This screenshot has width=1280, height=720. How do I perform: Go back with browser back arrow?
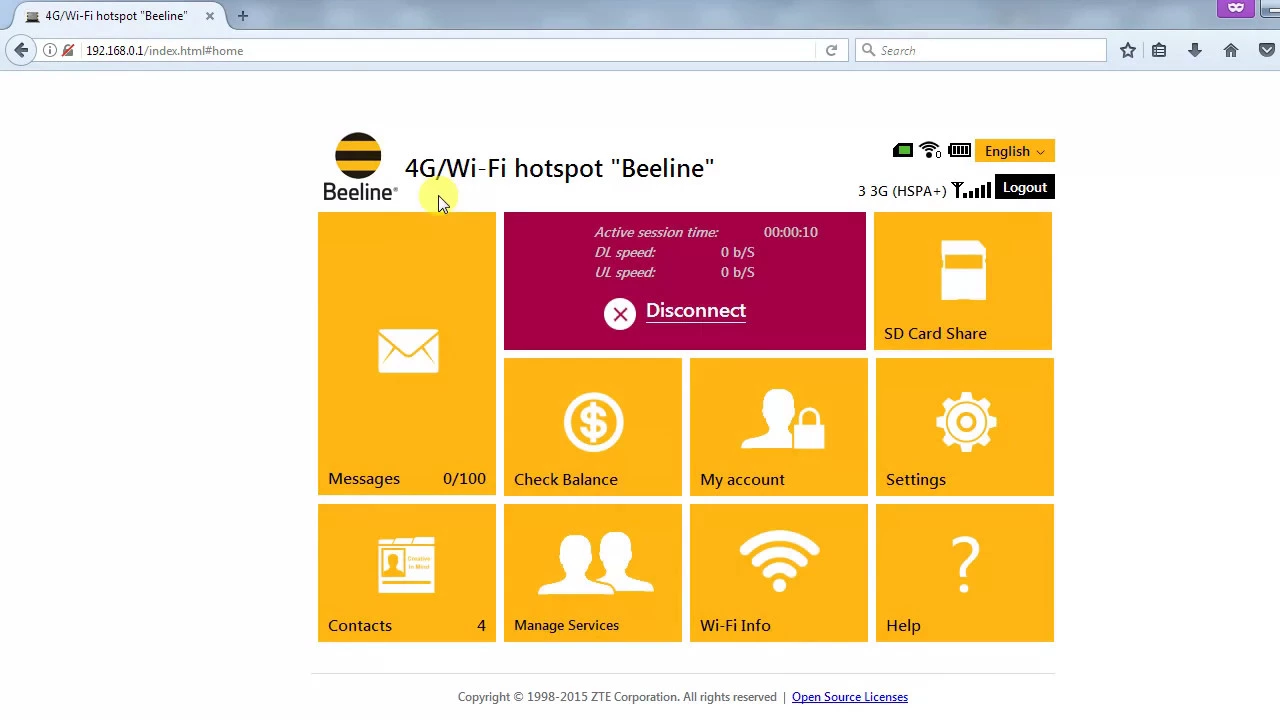(21, 50)
